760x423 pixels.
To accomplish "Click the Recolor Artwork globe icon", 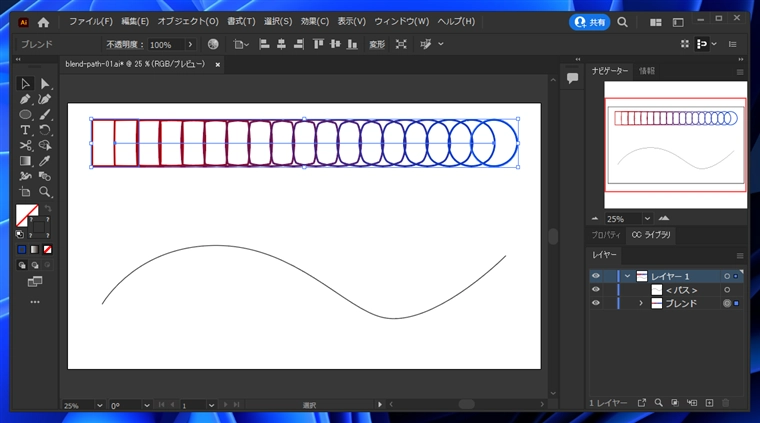I will click(213, 44).
